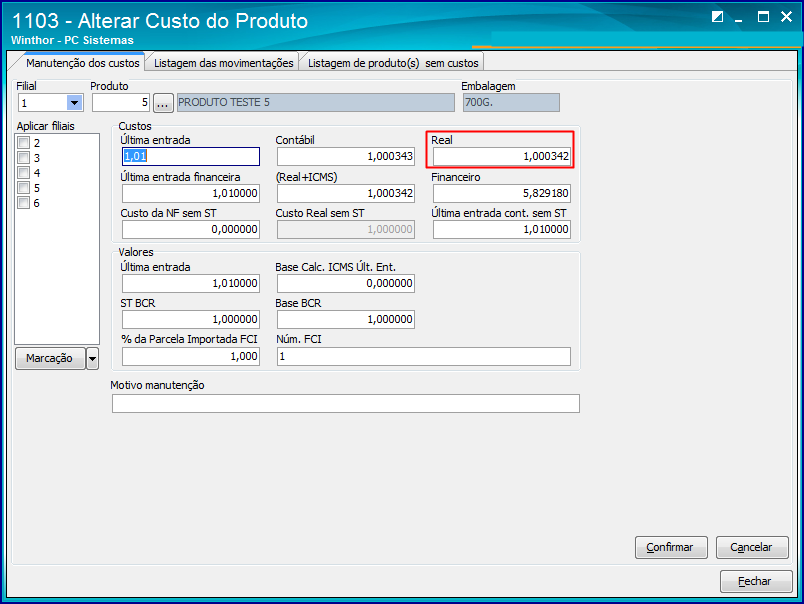Click the Motivo manutenção text field
This screenshot has width=804, height=604.
pyautogui.click(x=346, y=404)
